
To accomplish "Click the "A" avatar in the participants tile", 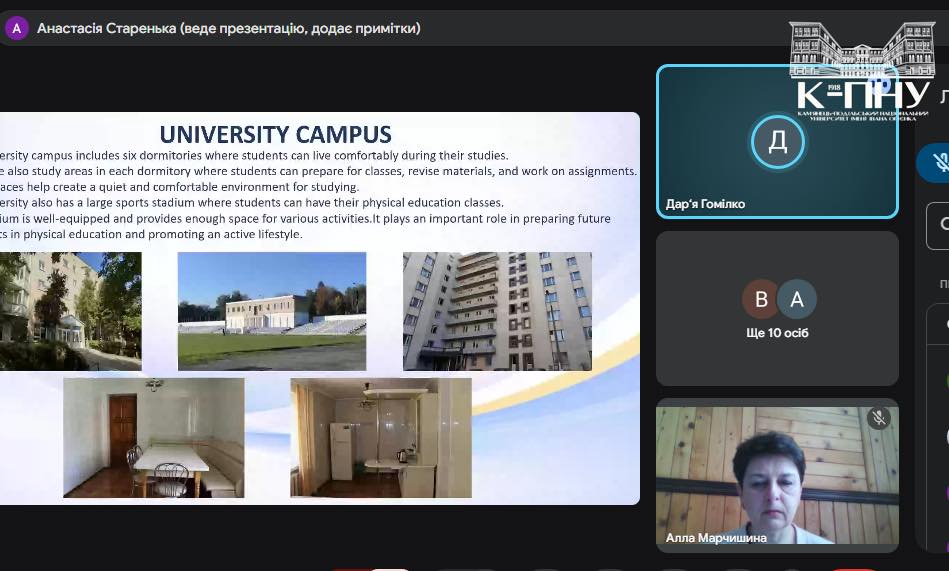I will pos(797,299).
